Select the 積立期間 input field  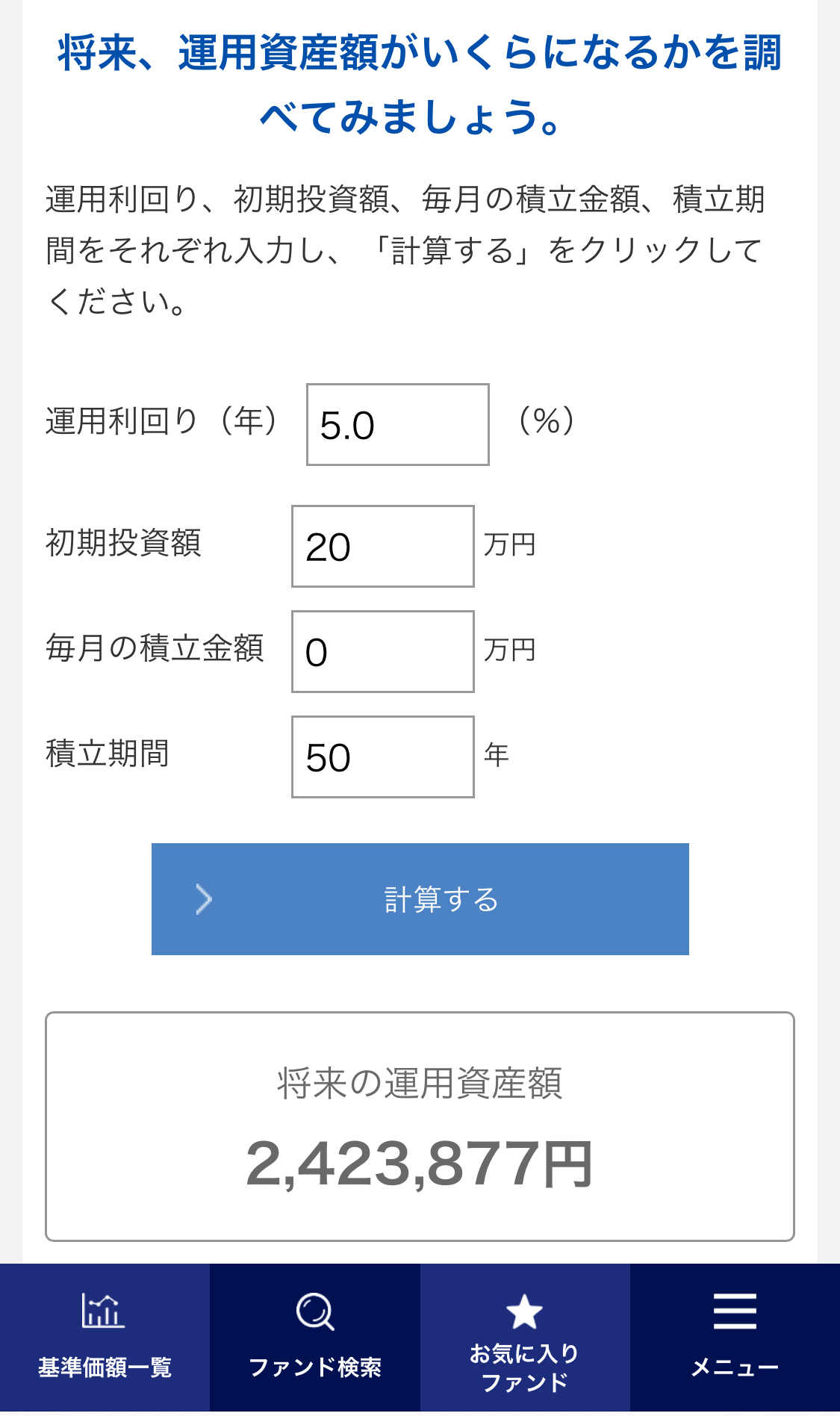[382, 757]
